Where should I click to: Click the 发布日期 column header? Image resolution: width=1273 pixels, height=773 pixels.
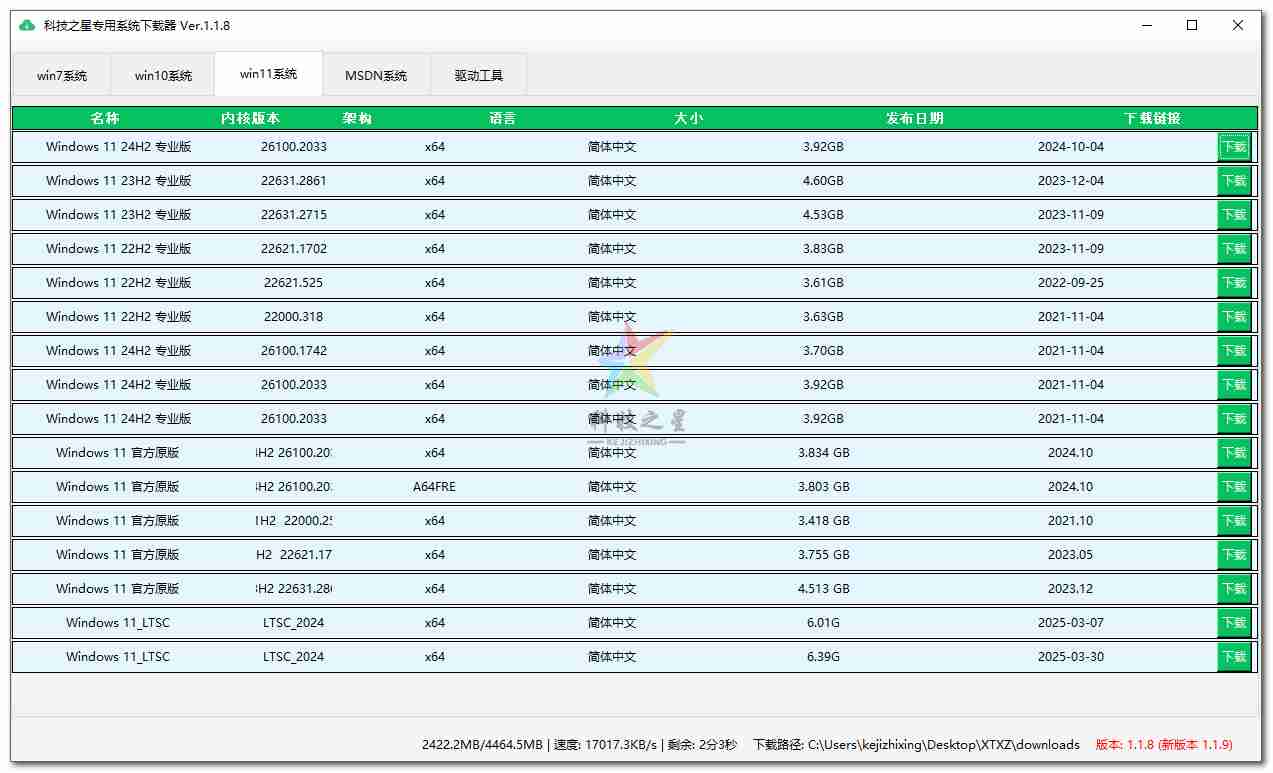pyautogui.click(x=914, y=118)
